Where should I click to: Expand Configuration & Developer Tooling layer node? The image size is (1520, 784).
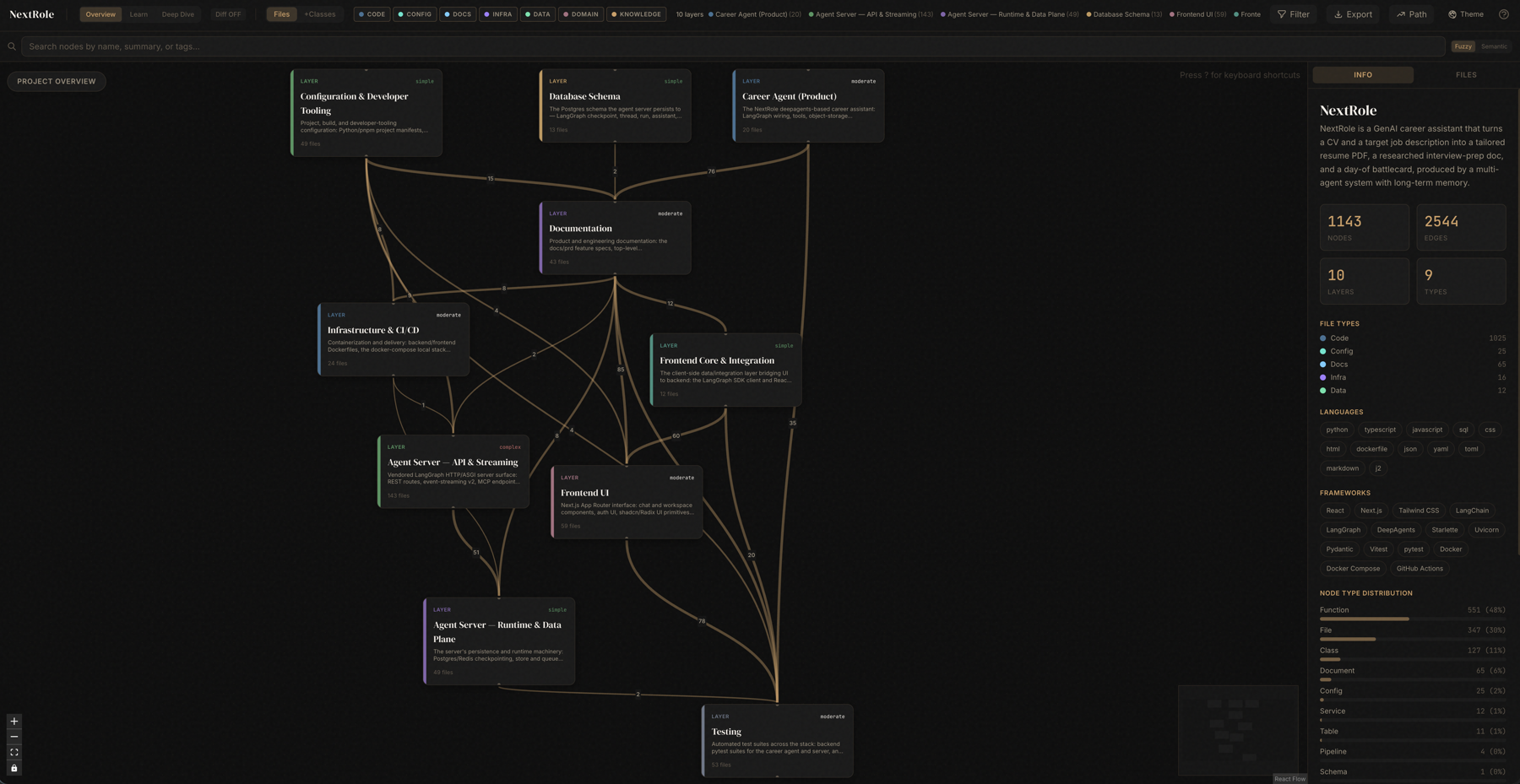(366, 113)
